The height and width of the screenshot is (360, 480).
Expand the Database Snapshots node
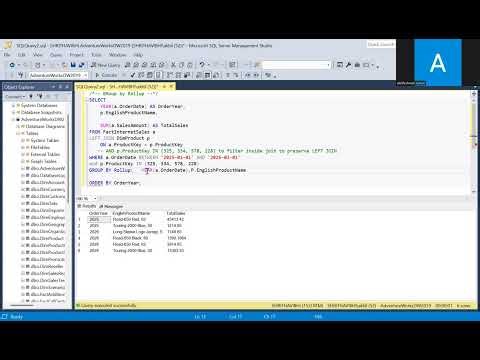point(13,112)
